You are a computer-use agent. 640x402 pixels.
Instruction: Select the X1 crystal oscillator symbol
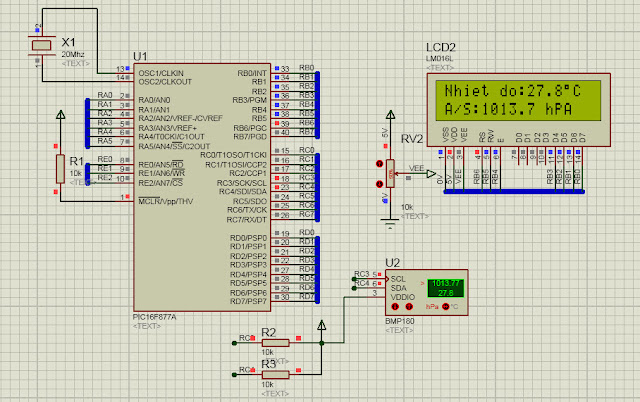(x=41, y=45)
